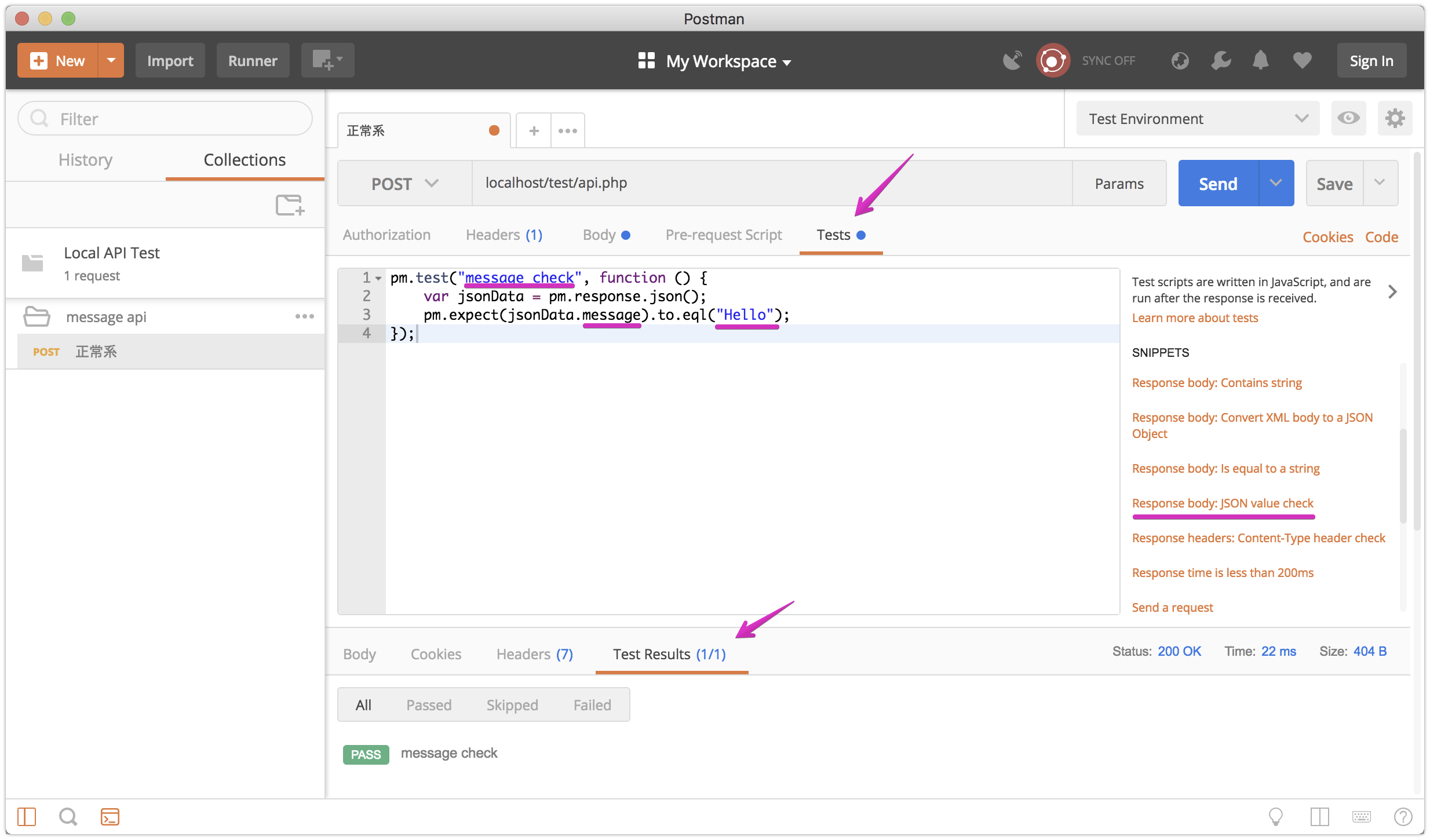Click the Code link
The image size is (1430, 840).
tap(1381, 237)
